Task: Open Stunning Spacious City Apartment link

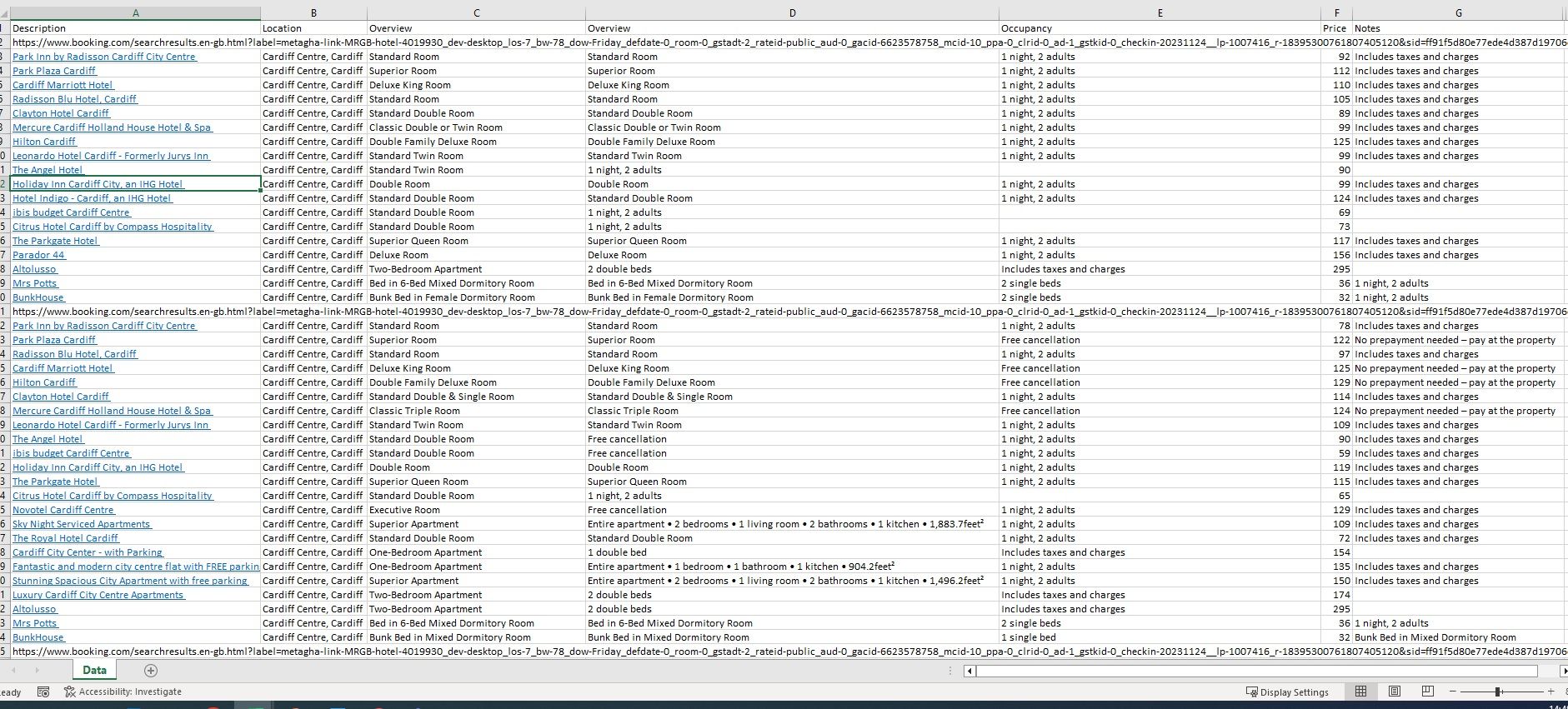Action: click(x=130, y=581)
